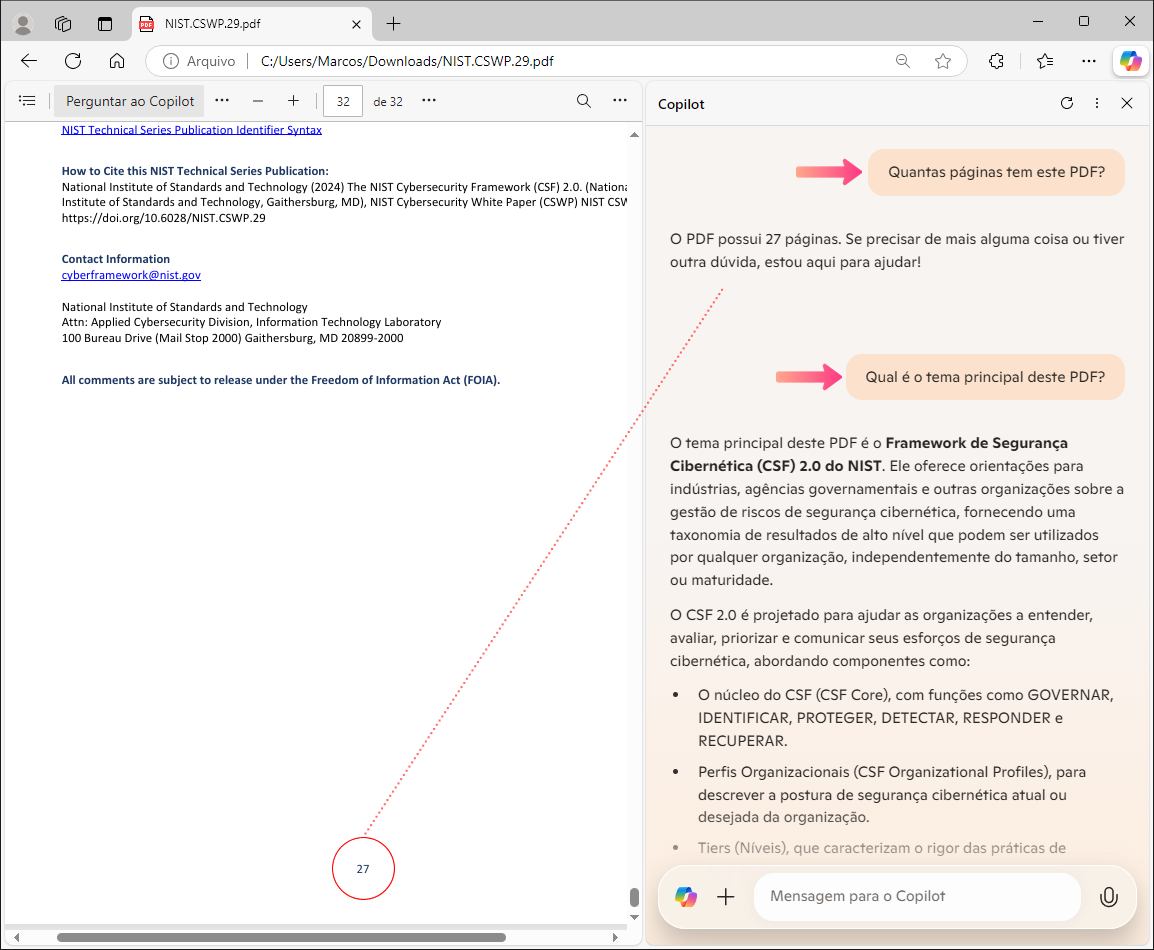Open a new browser tab
Screen dimensions: 1154x950
(394, 24)
